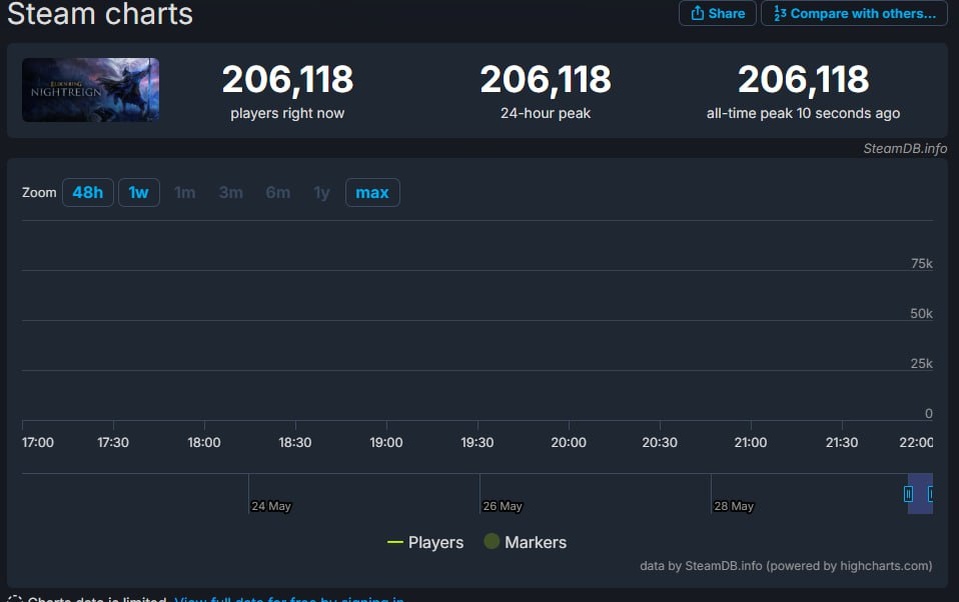The image size is (959, 602).
Task: Click the 24 May navigator label
Action: click(271, 506)
